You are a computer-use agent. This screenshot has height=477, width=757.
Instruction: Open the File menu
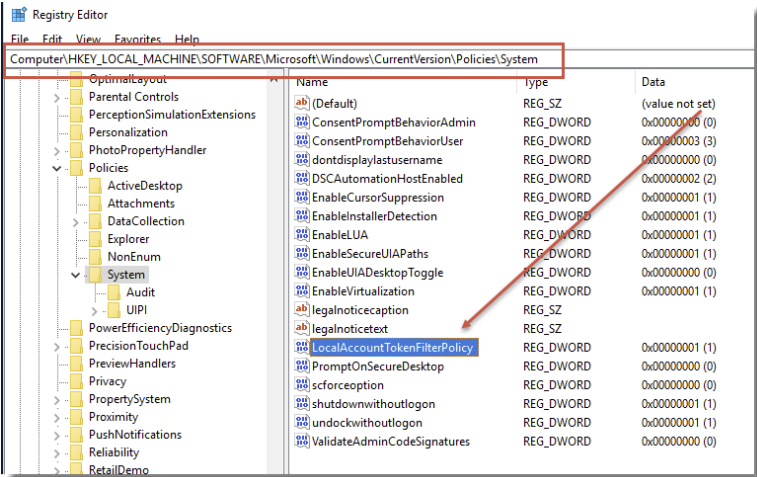(x=20, y=39)
